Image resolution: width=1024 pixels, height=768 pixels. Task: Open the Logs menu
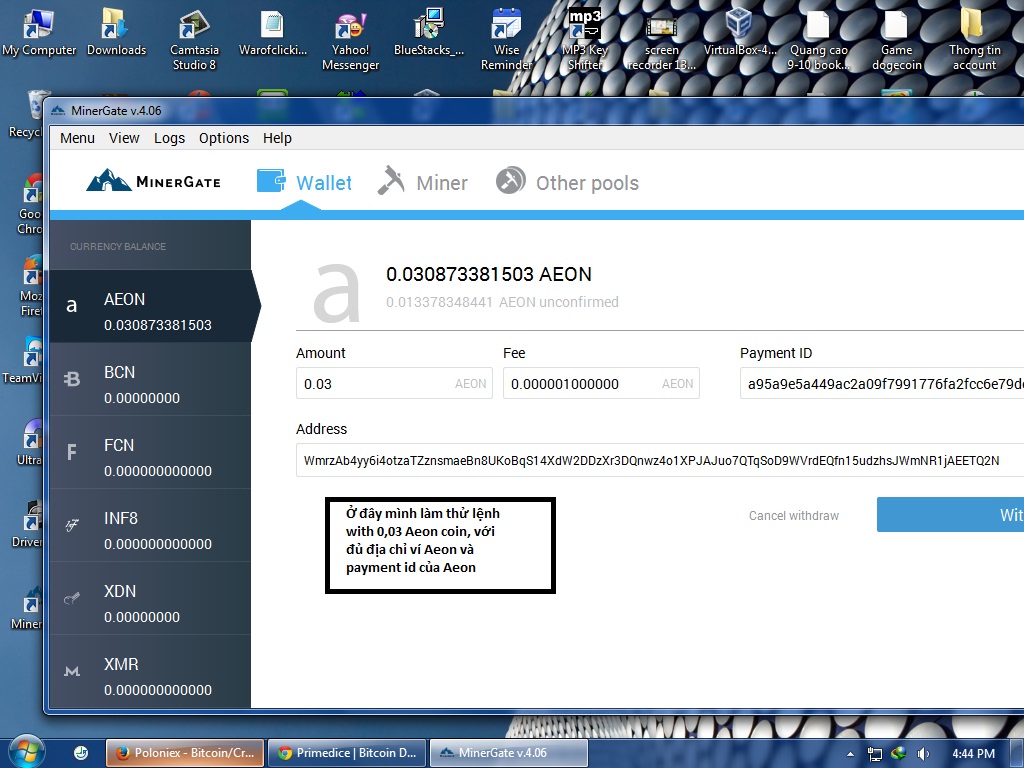pyautogui.click(x=169, y=138)
